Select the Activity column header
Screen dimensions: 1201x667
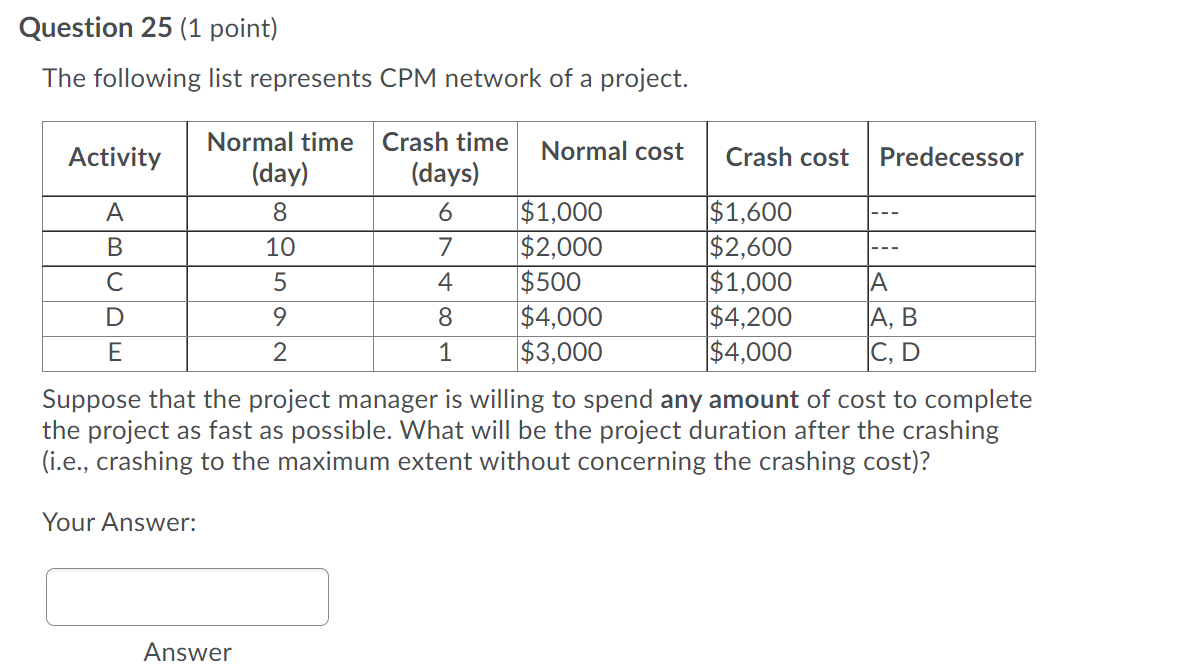(113, 157)
